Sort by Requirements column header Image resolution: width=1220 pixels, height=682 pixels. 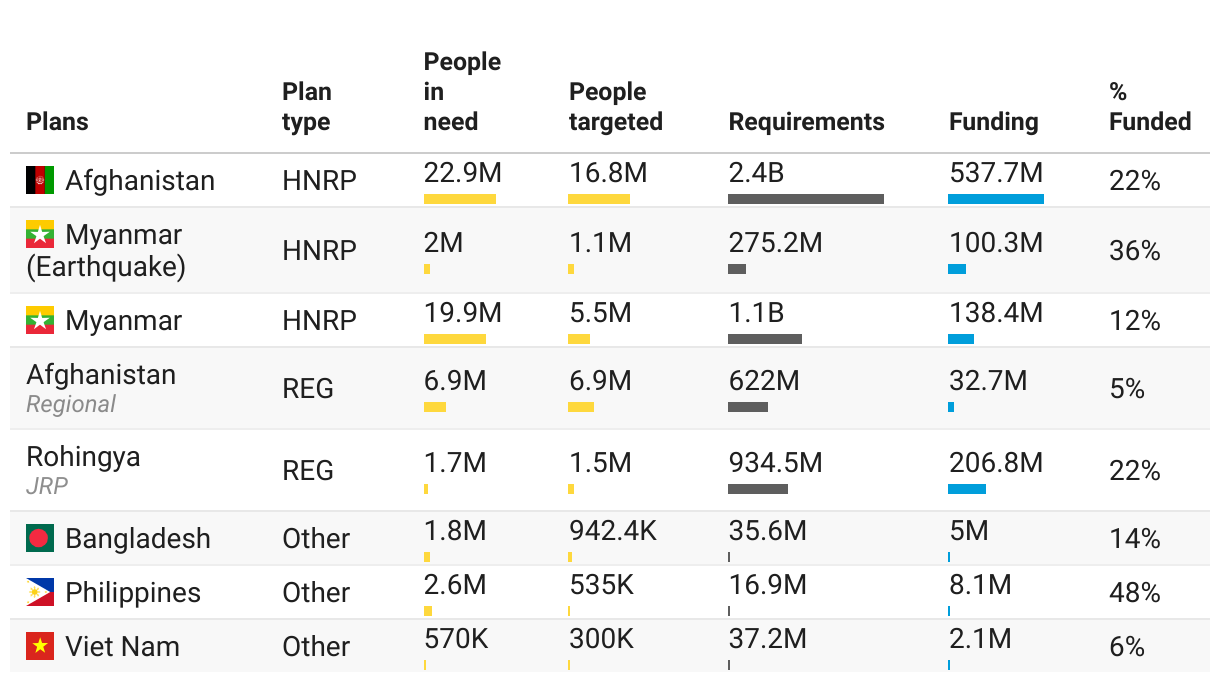[x=806, y=122]
